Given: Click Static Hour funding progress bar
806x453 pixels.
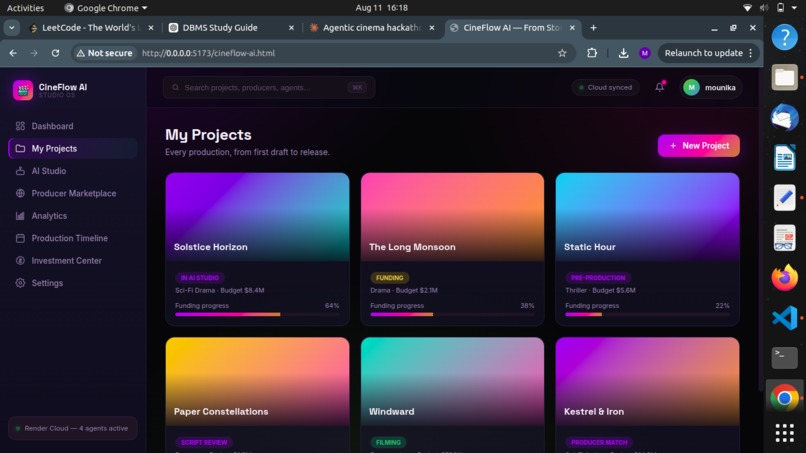Looking at the screenshot, I should click(x=647, y=314).
